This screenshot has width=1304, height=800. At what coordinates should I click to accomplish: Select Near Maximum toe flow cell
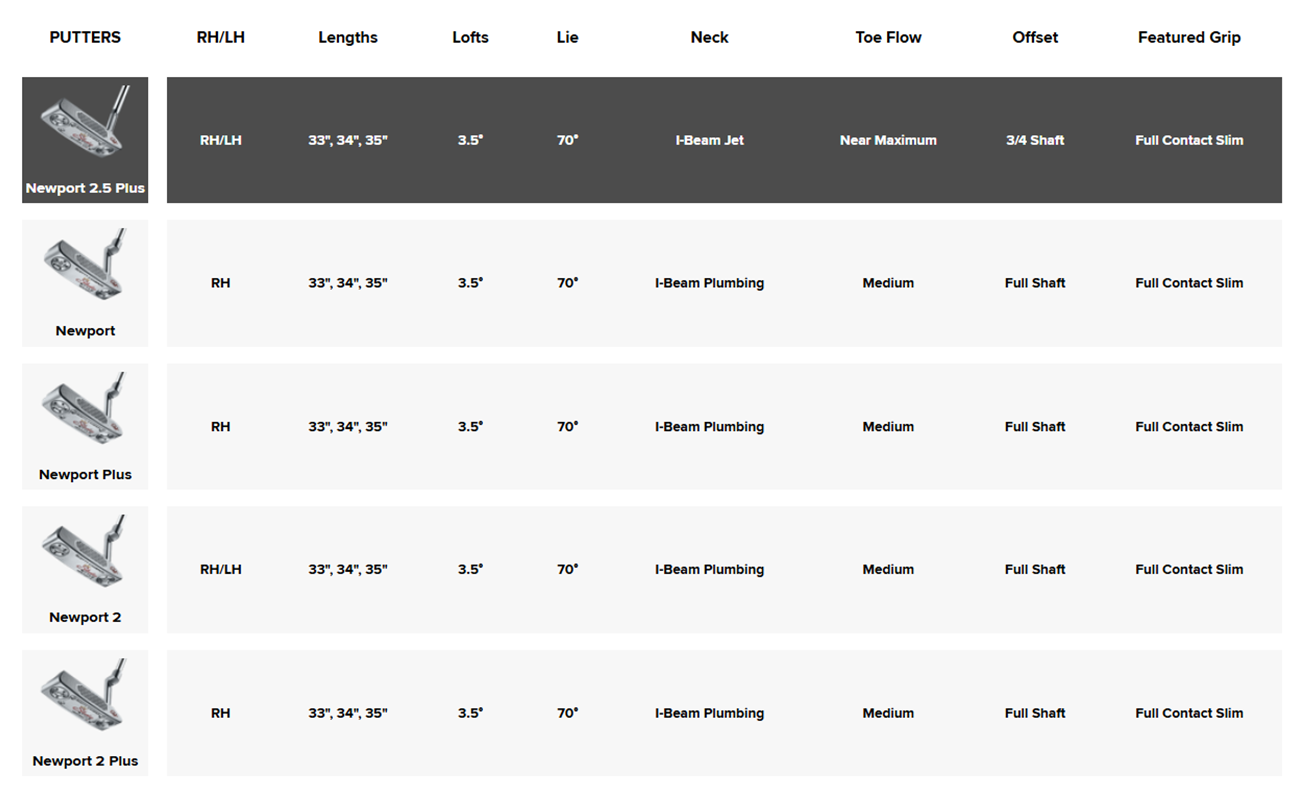888,140
